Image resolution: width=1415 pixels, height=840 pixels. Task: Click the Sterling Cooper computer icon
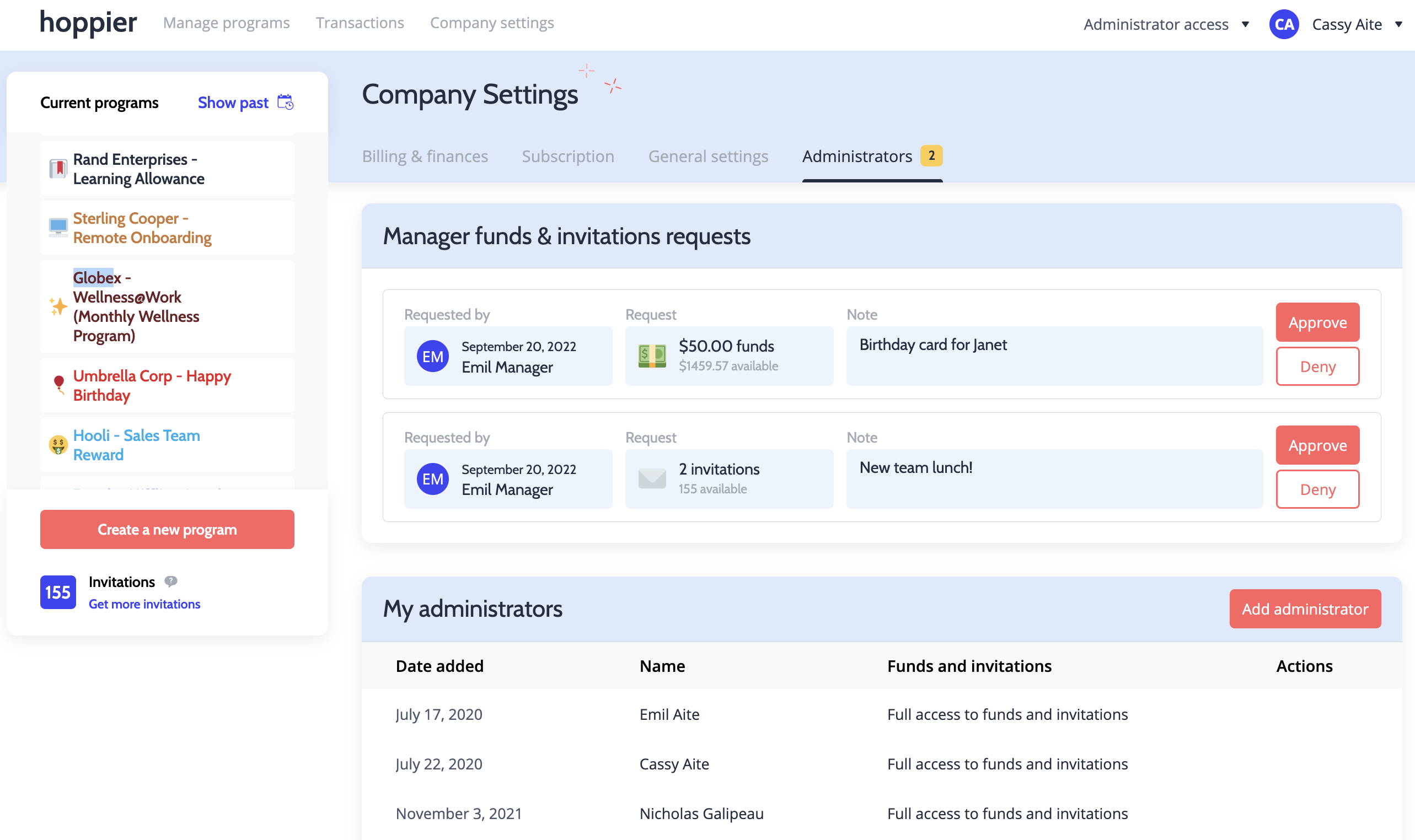pos(58,228)
